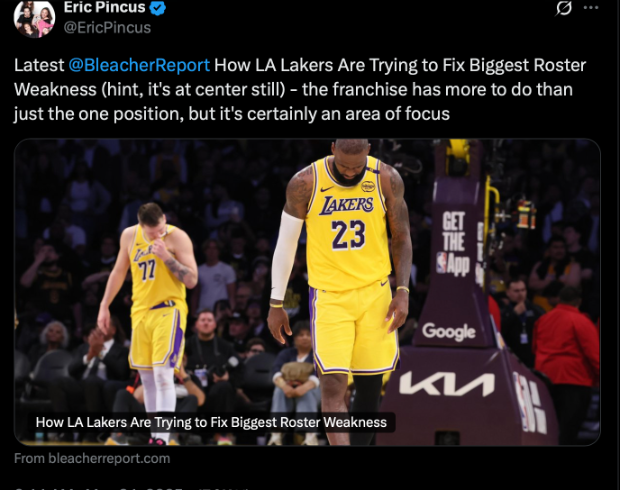Screen dimensions: 620x490
Task: Open the card headline overlay caption
Action: pos(211,422)
